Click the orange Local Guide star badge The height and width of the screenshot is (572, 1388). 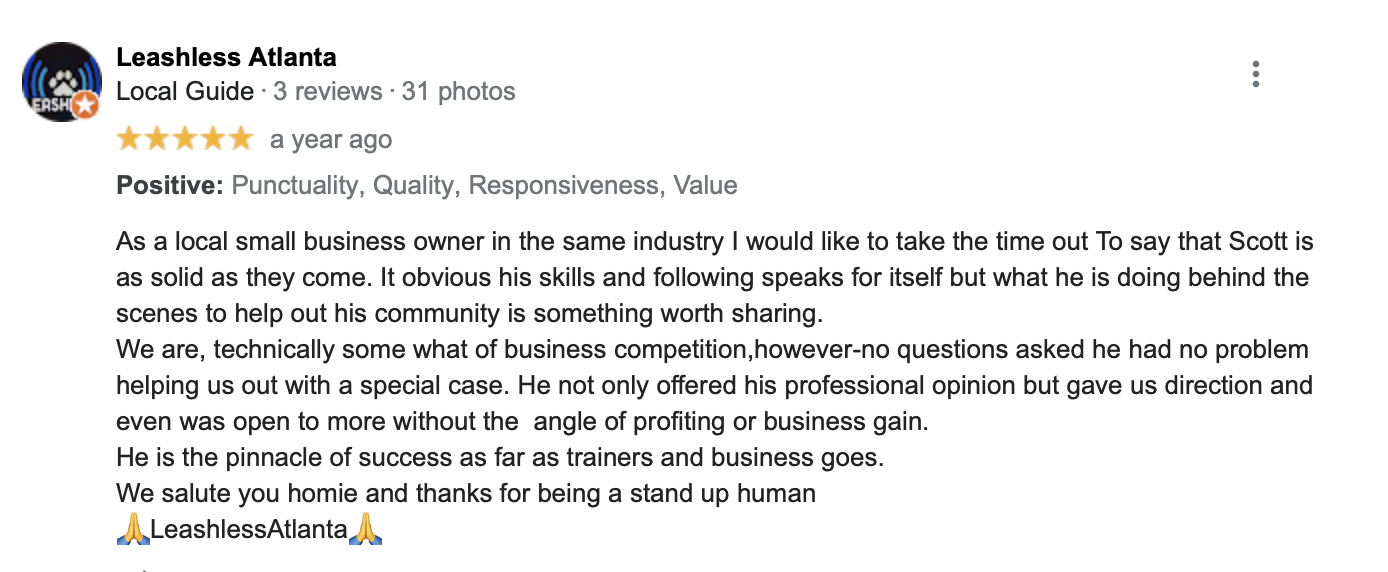[86, 104]
